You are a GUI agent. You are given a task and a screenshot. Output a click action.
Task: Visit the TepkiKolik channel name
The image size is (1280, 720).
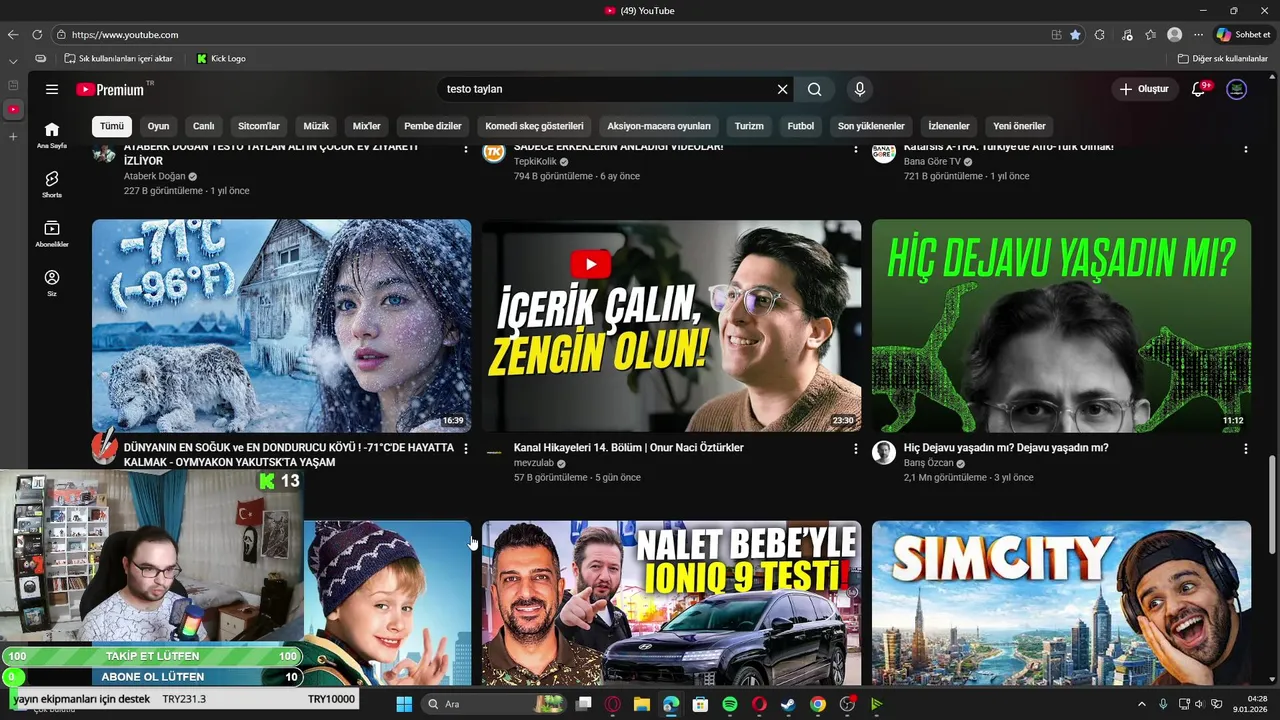[x=535, y=162]
